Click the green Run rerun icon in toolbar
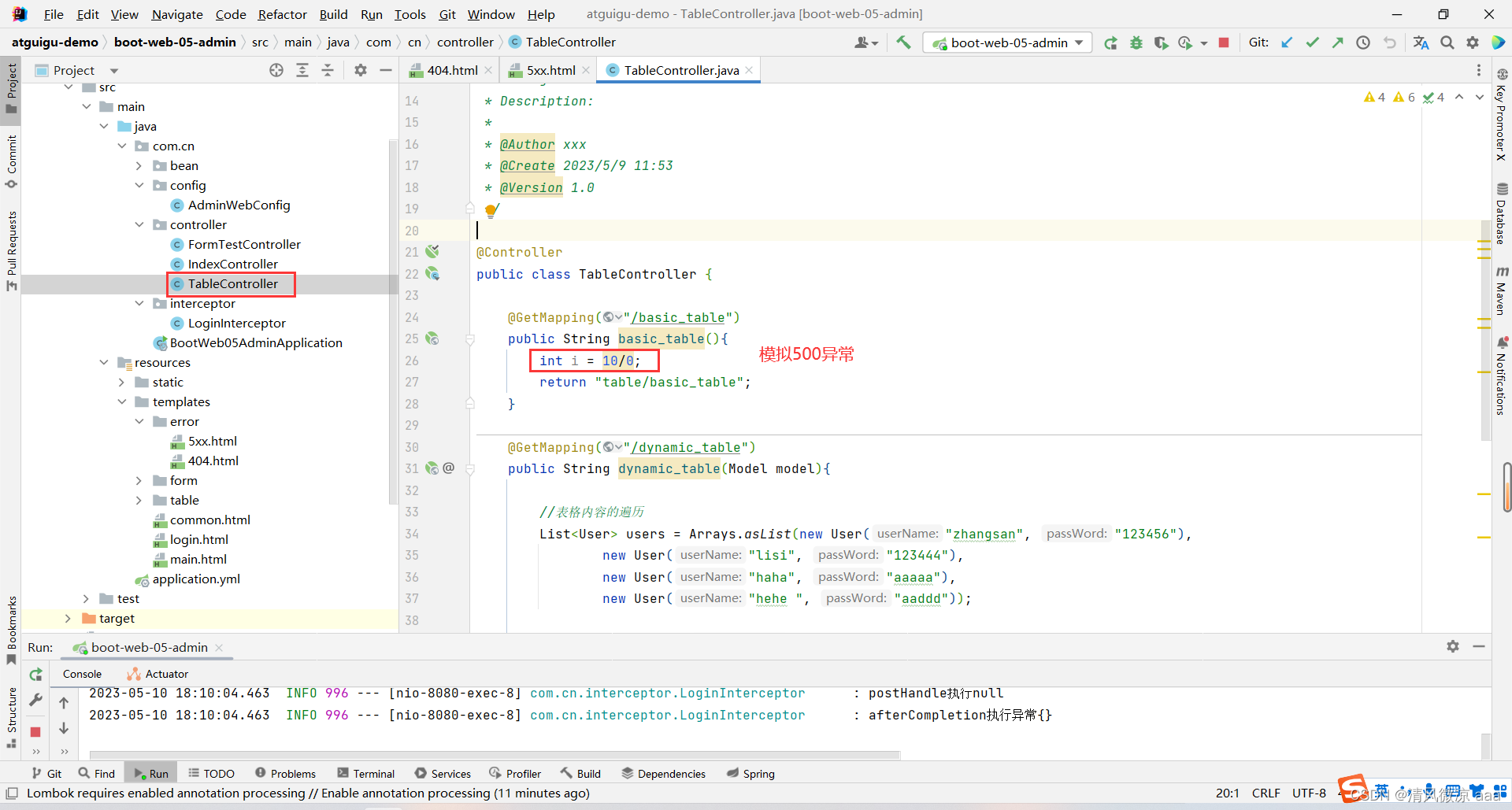The width and height of the screenshot is (1512, 810). (x=1110, y=43)
